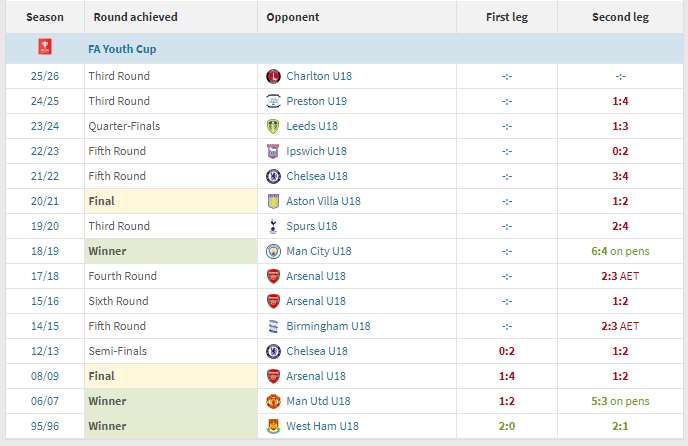Click the Man City U18 crest
This screenshot has width=688, height=446.
point(273,251)
